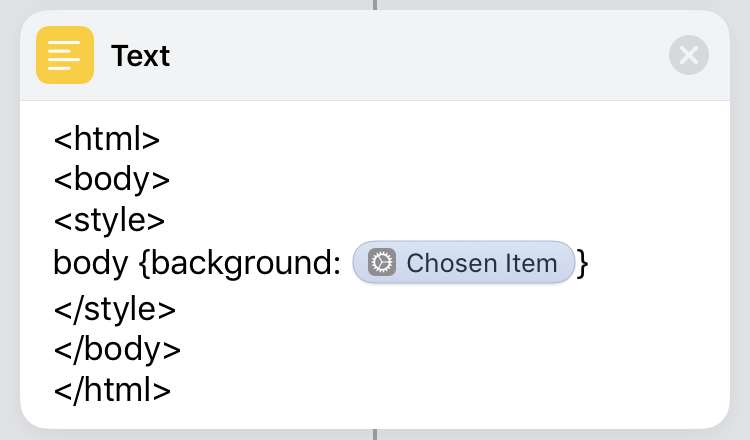
Task: Select the Chosen Item variable label
Action: click(481, 263)
